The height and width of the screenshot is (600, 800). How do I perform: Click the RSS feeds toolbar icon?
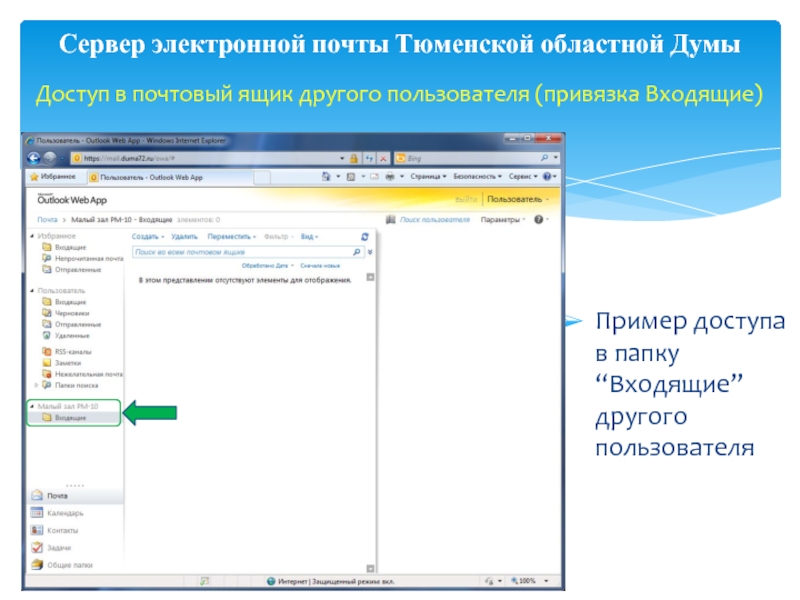coord(351,177)
